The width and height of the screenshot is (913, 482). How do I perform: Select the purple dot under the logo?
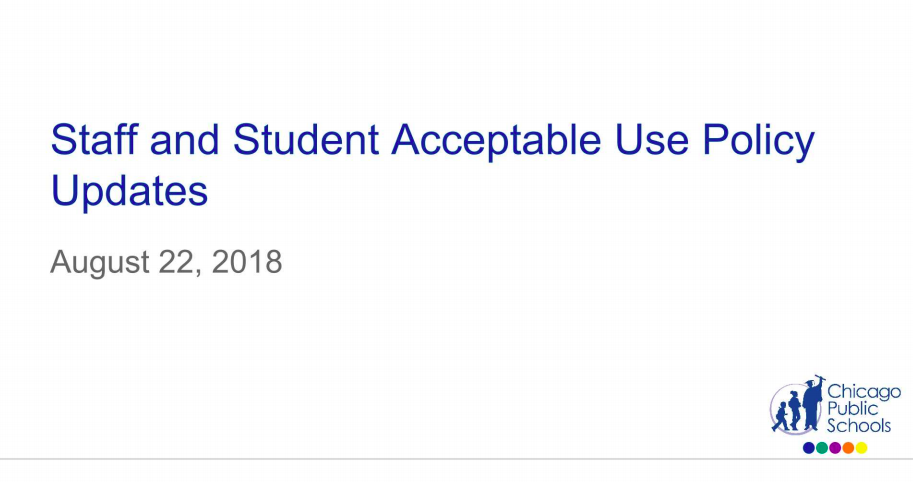coord(835,448)
